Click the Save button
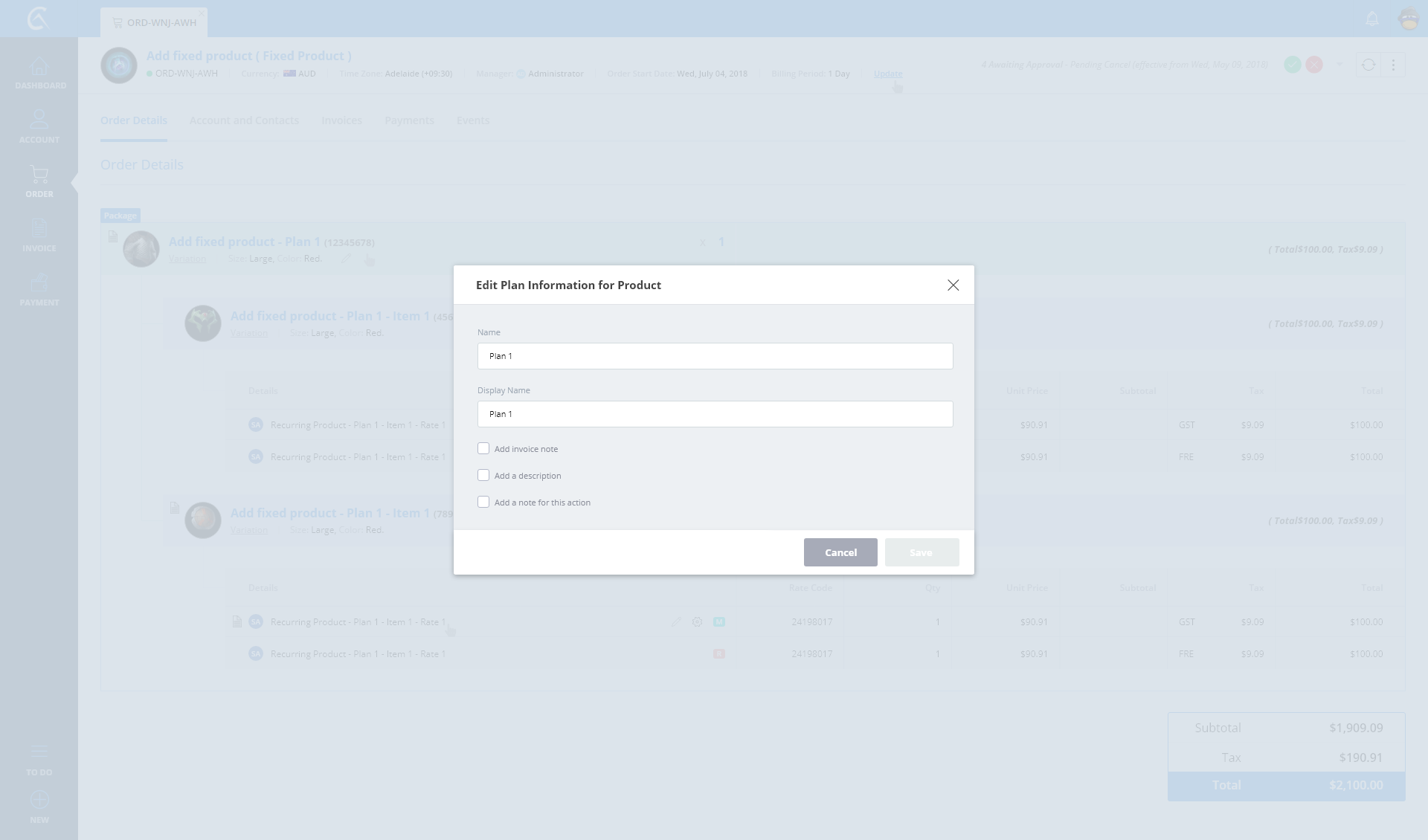This screenshot has width=1428, height=840. pos(922,552)
